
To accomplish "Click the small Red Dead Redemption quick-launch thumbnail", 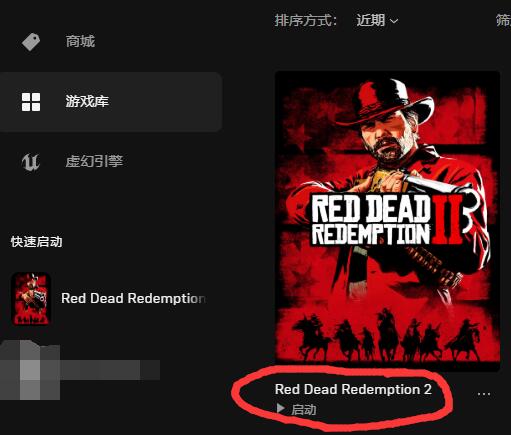I will coord(31,299).
